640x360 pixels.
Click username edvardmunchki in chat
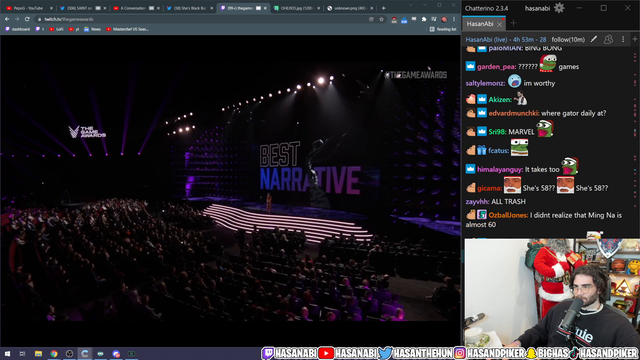pyautogui.click(x=514, y=113)
